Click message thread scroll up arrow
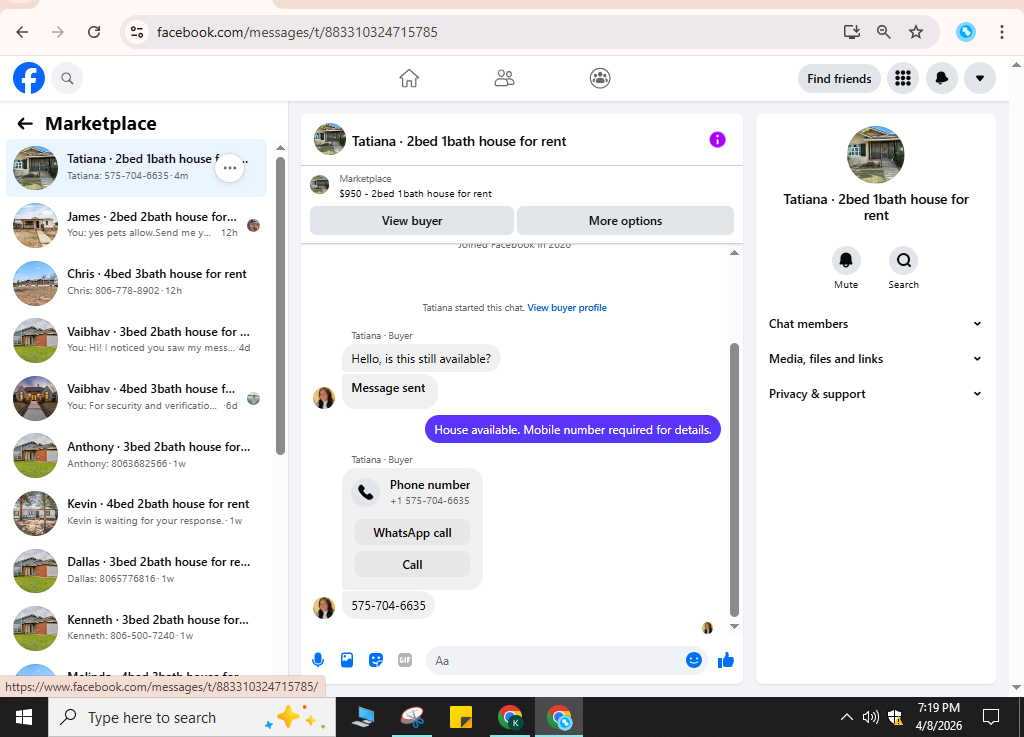Screen dimensions: 1024x737 pos(734,253)
